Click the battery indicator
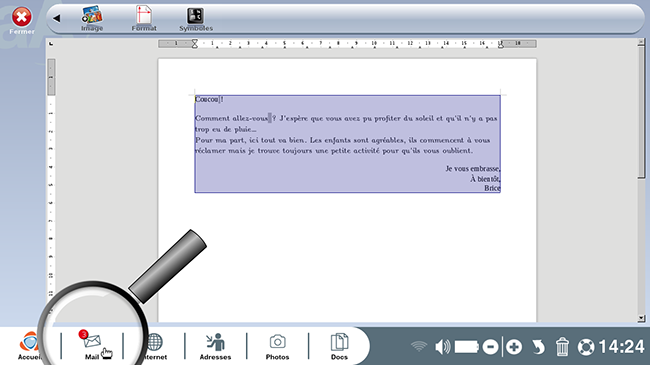Screen dimensions: 650x365 pyautogui.click(x=467, y=347)
